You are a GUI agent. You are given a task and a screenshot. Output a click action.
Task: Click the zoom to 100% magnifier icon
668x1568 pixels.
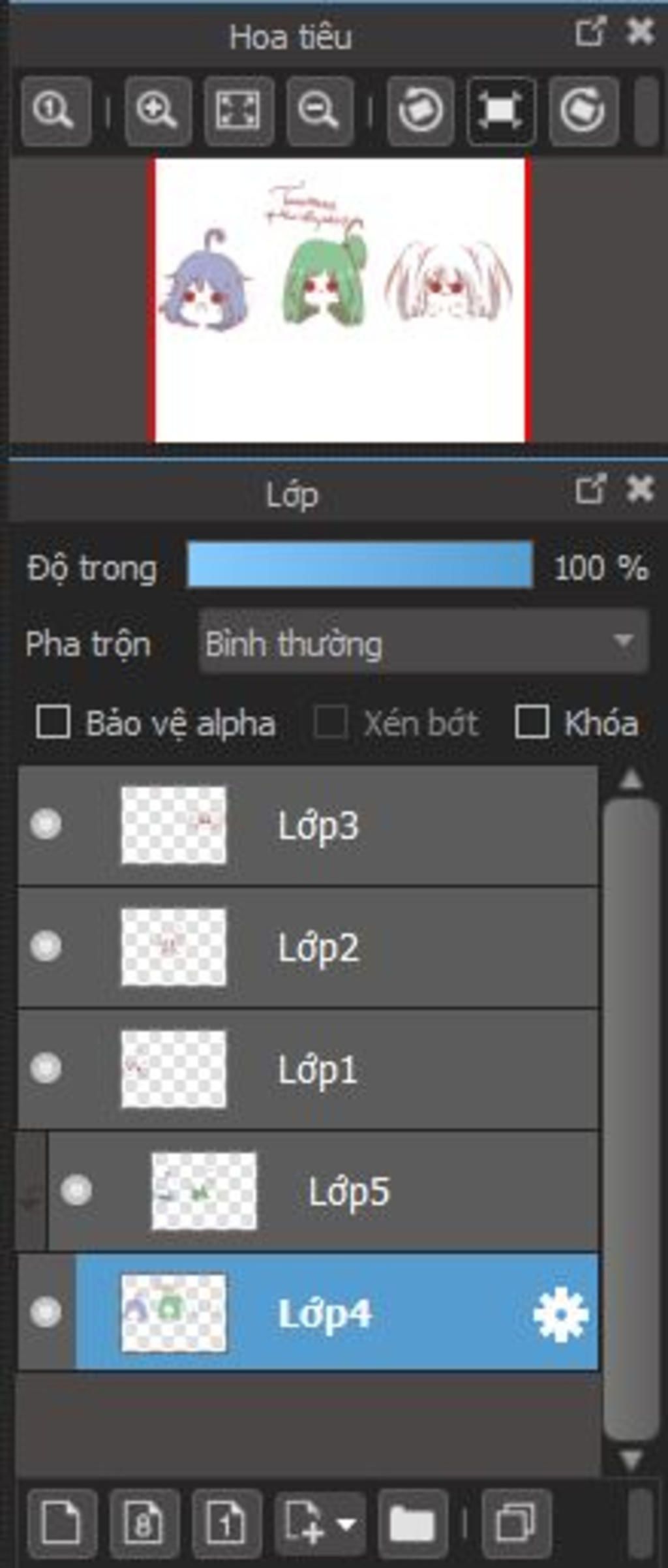point(56,110)
